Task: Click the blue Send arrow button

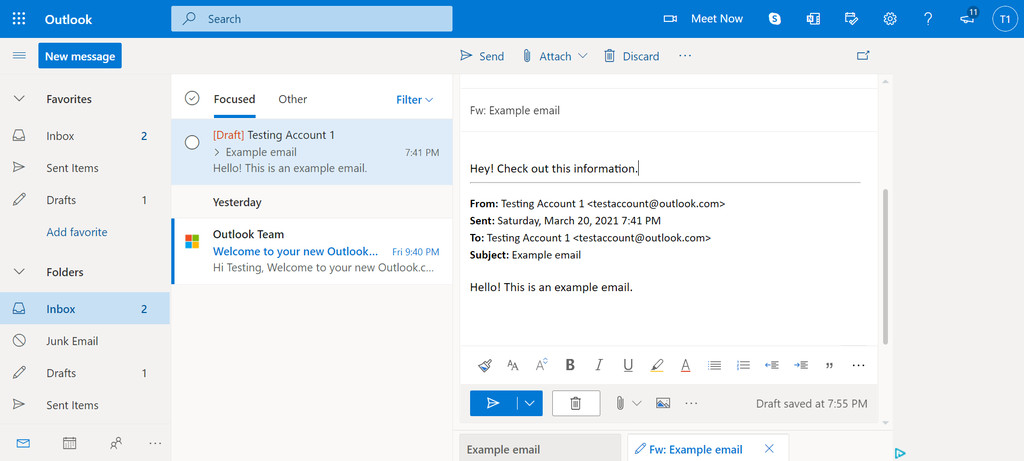Action: [493, 403]
